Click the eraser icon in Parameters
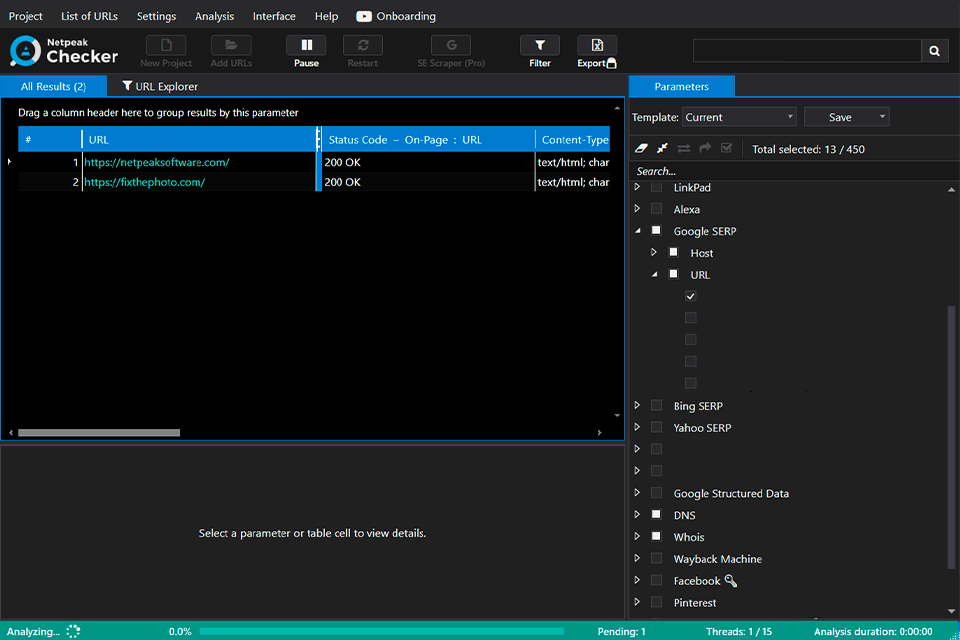 [642, 148]
